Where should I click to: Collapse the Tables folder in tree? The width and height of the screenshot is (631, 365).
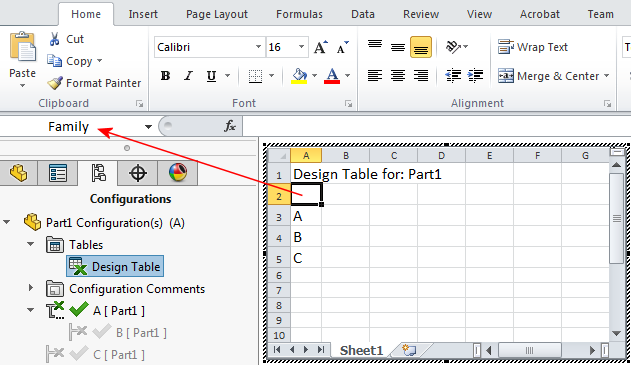[31, 244]
